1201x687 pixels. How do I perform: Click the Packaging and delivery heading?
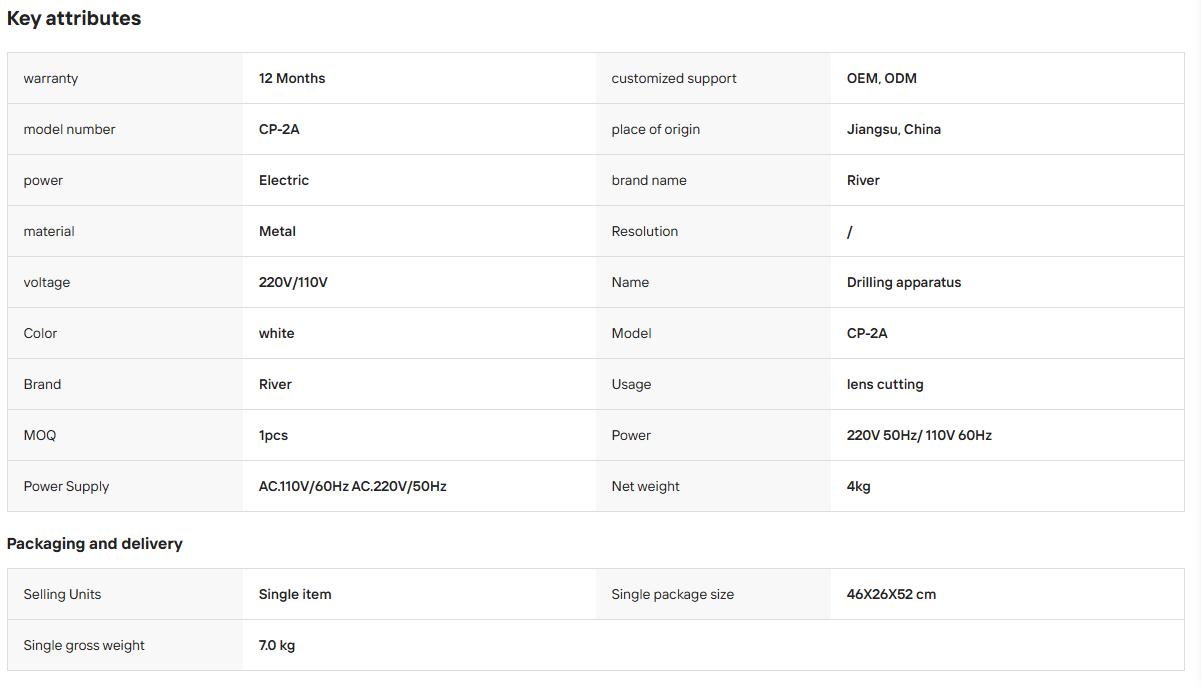coord(95,544)
